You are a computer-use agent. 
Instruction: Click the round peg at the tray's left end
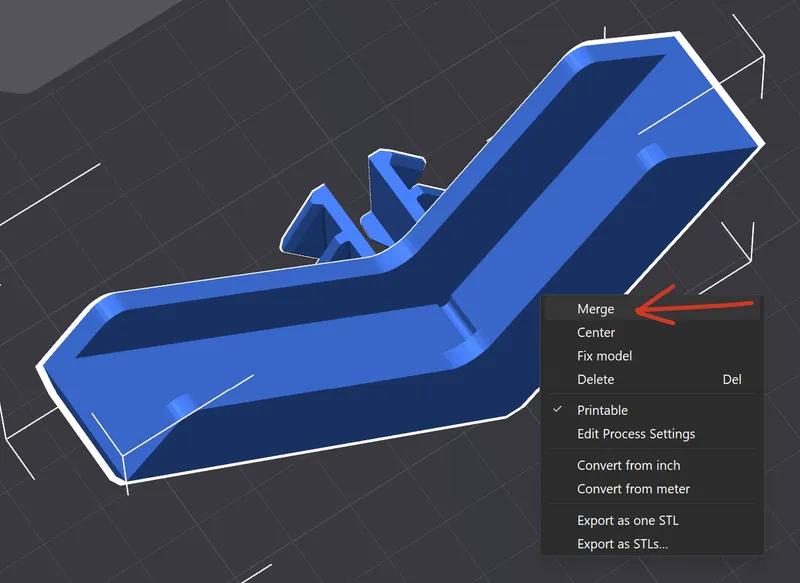(x=179, y=404)
